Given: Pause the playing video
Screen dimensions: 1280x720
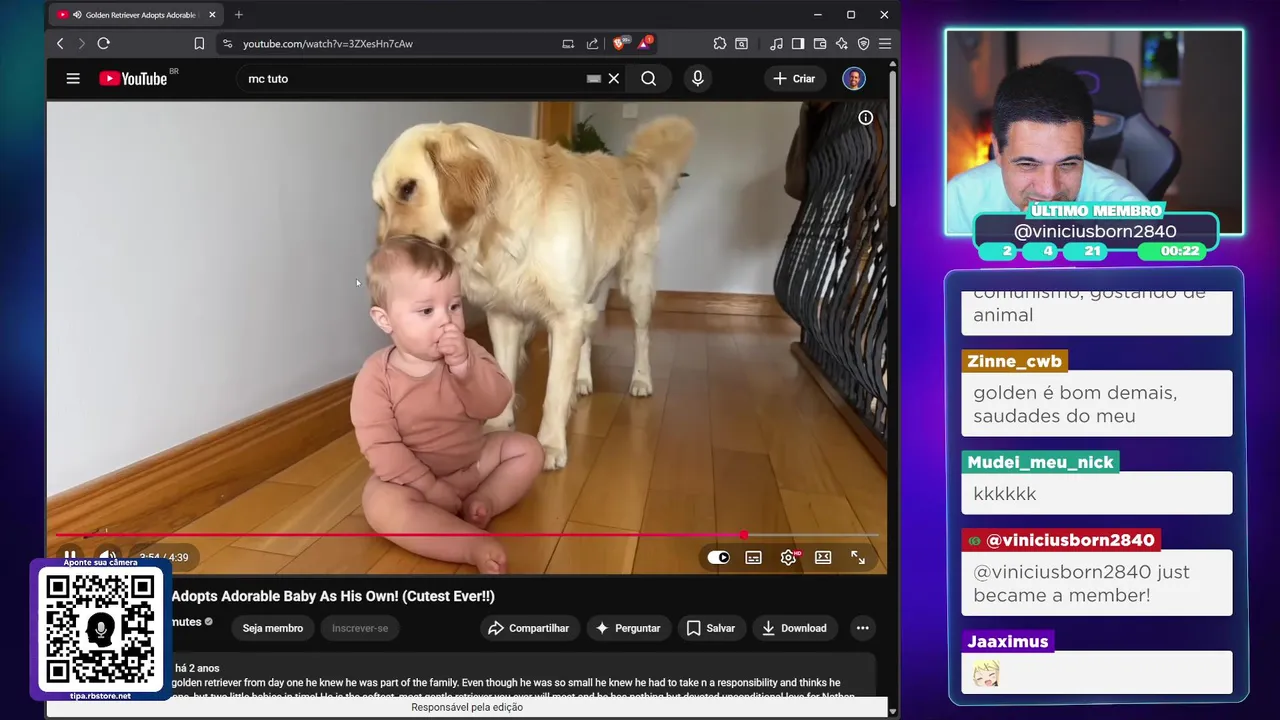Looking at the screenshot, I should coord(70,557).
